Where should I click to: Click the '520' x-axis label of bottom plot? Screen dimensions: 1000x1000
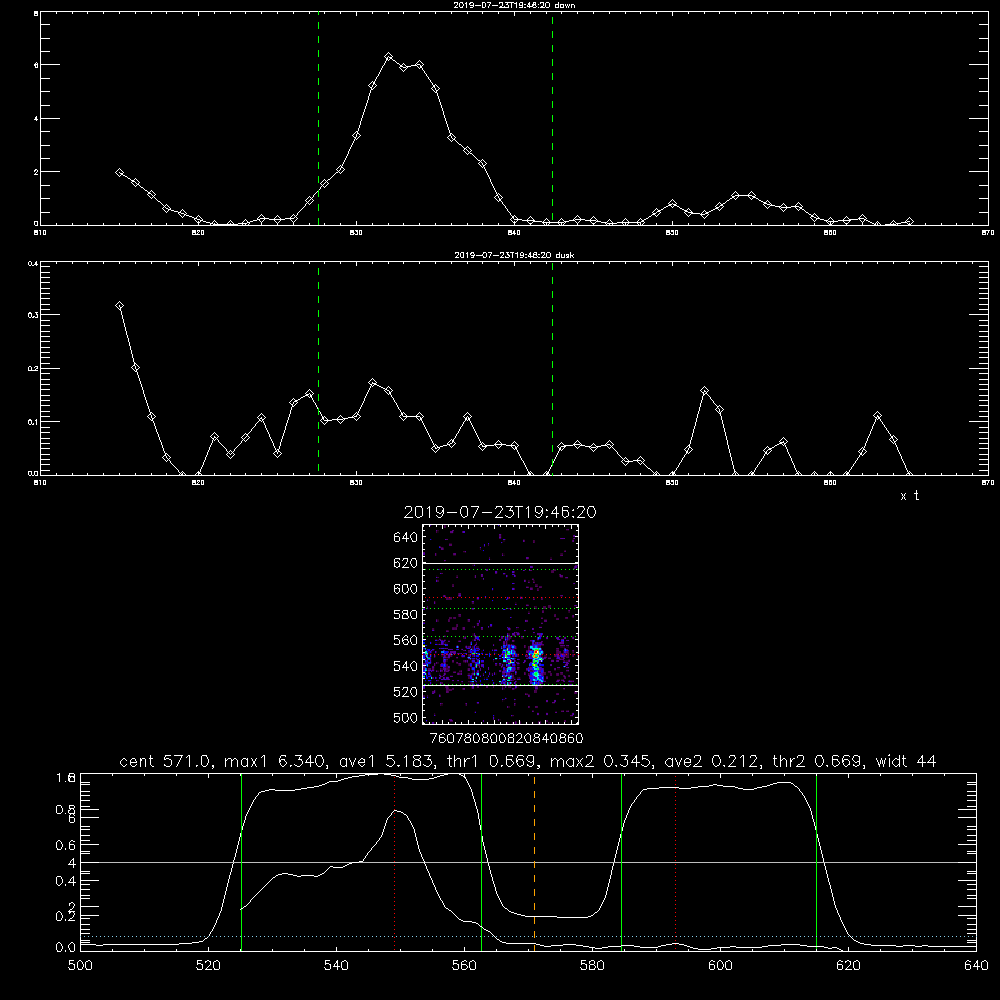(x=208, y=966)
